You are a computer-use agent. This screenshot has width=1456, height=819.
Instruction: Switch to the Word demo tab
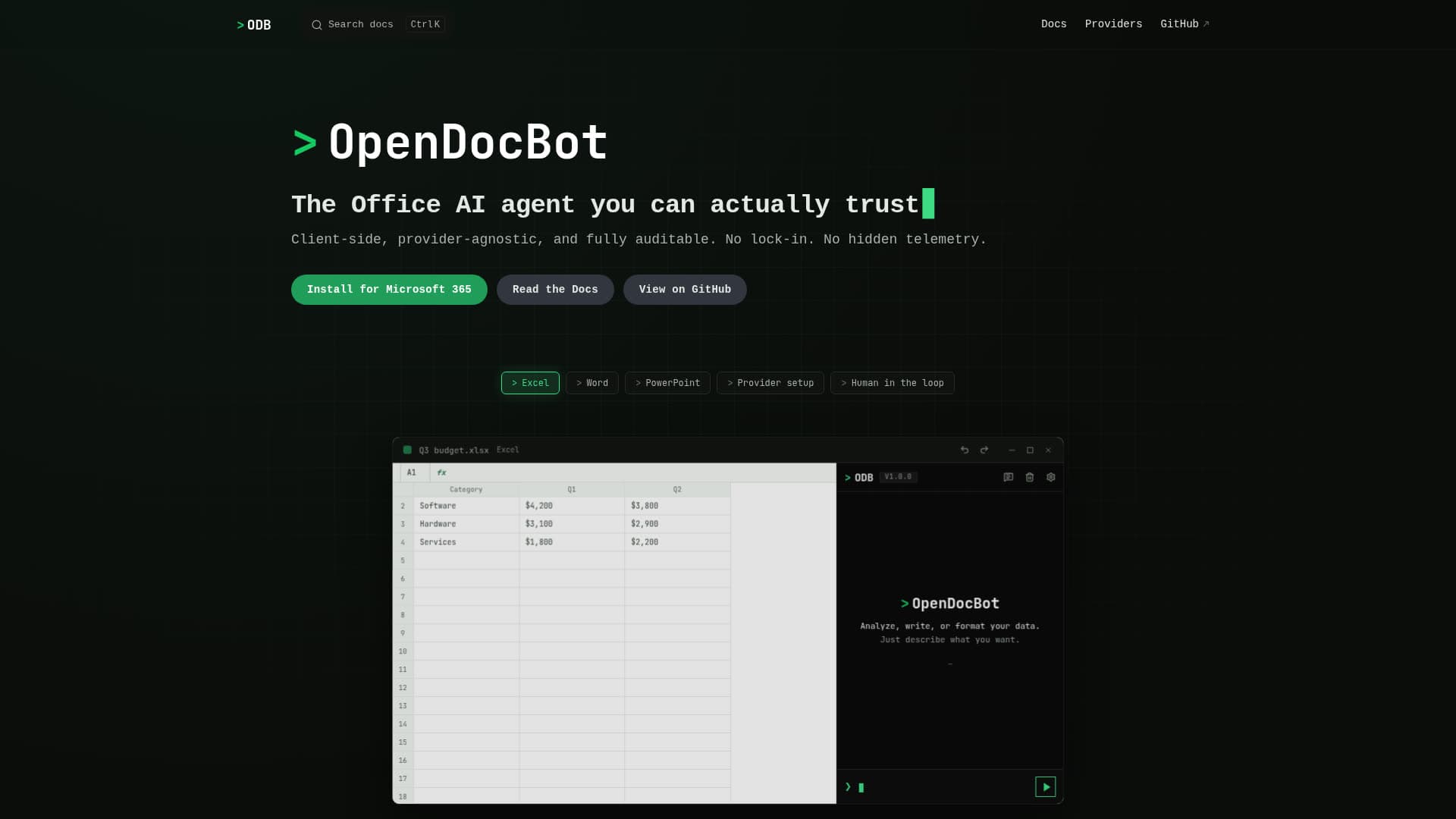[592, 383]
